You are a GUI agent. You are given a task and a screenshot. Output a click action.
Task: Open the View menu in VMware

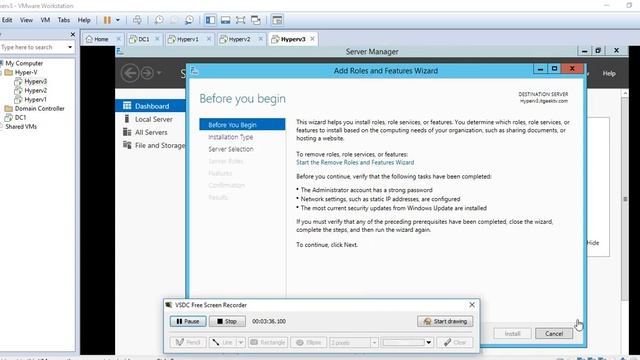pos(26,20)
